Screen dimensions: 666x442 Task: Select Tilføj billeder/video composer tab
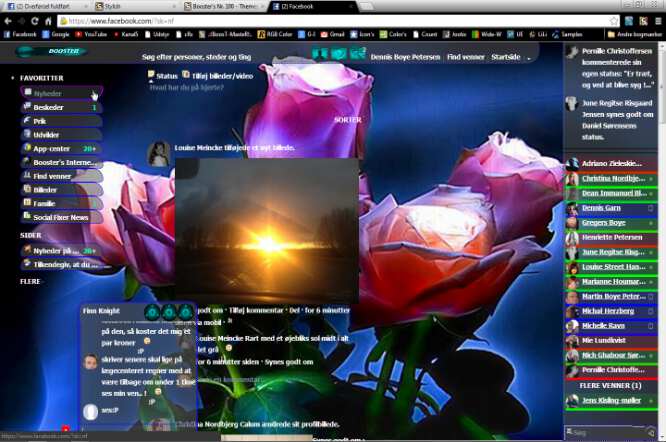(x=218, y=76)
